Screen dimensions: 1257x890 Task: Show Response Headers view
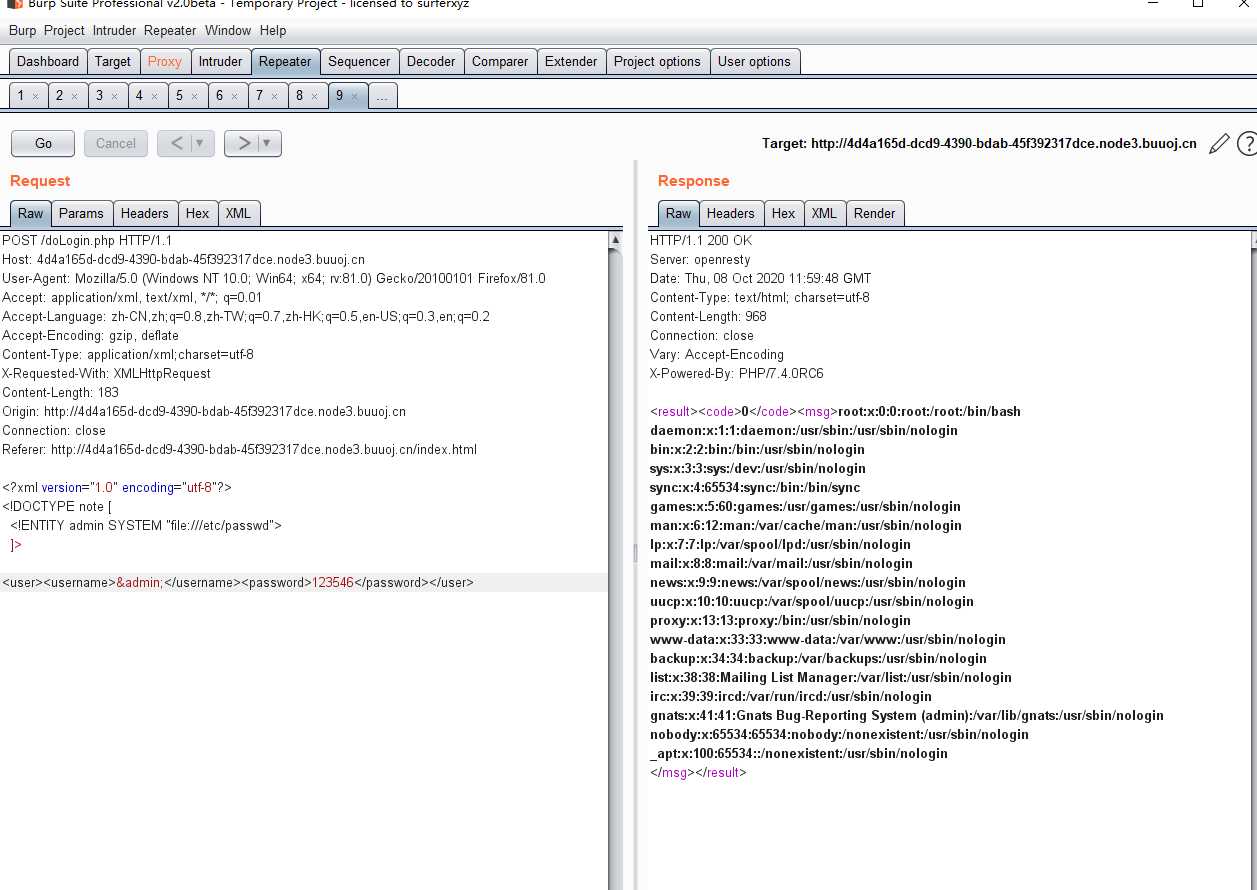pos(731,213)
